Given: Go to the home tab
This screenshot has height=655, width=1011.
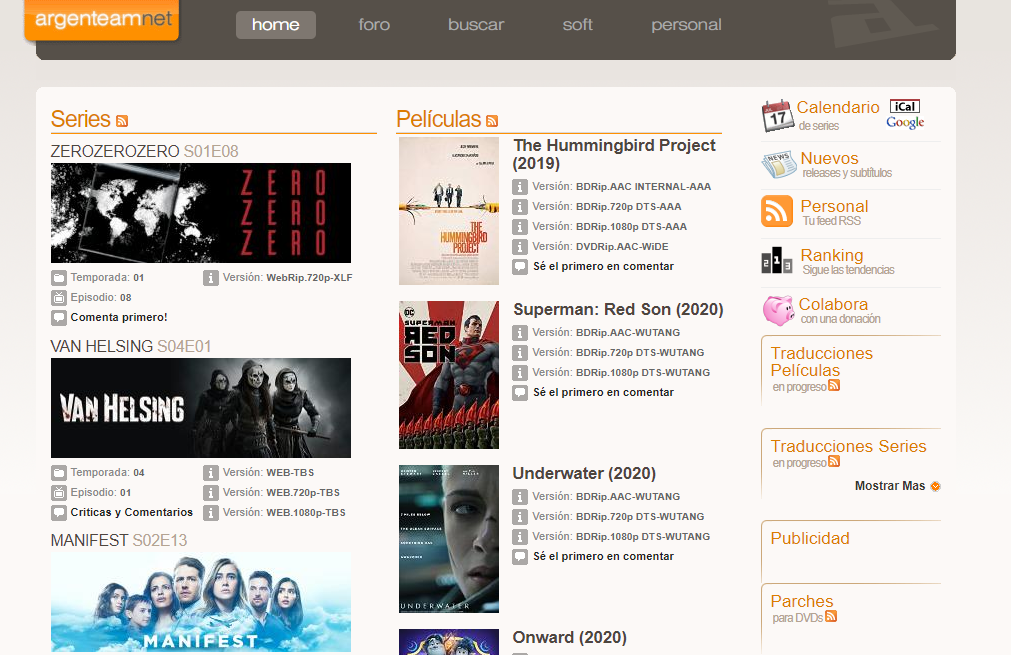Looking at the screenshot, I should point(276,25).
